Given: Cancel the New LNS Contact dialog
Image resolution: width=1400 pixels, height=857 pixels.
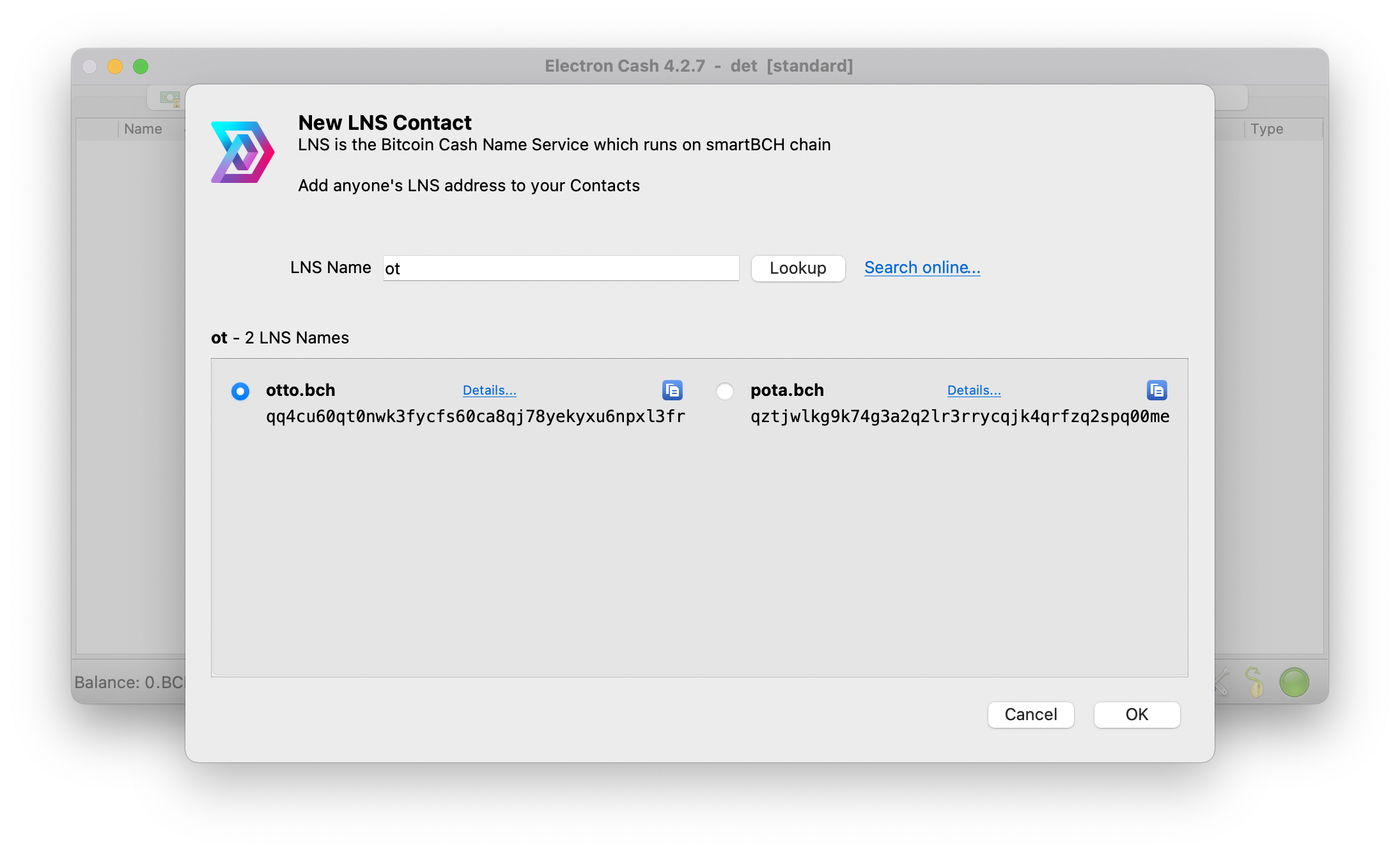Looking at the screenshot, I should click(x=1031, y=714).
